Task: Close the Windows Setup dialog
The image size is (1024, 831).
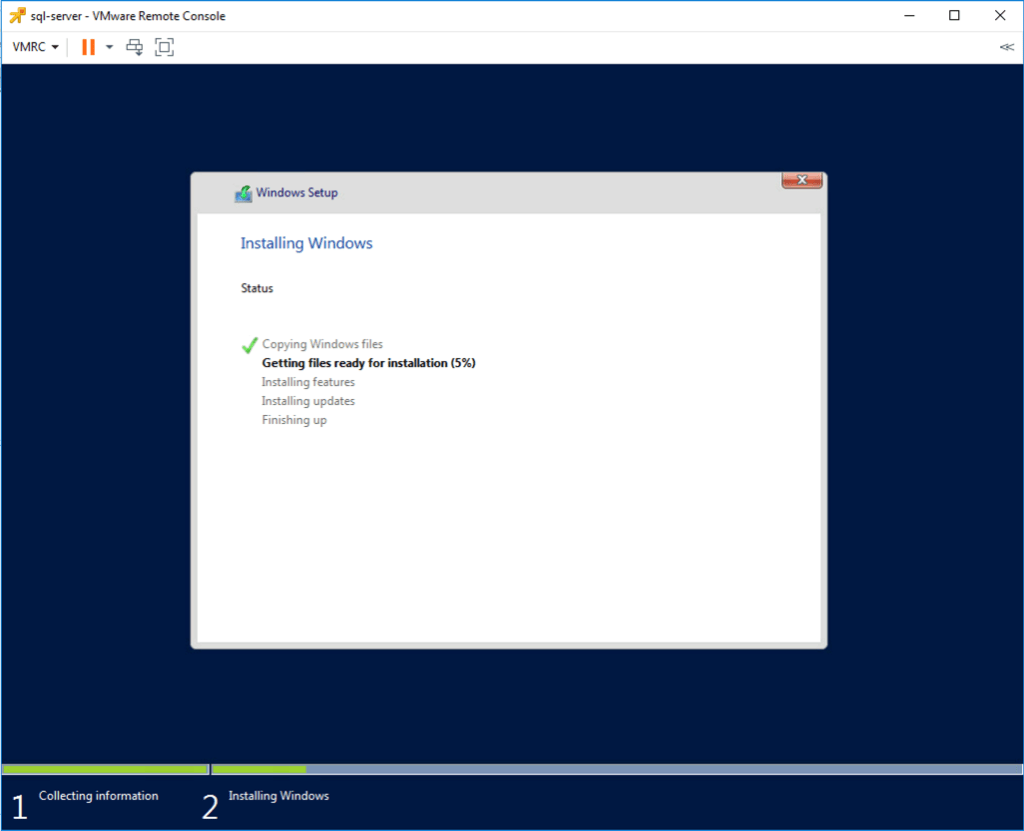Action: pos(802,180)
